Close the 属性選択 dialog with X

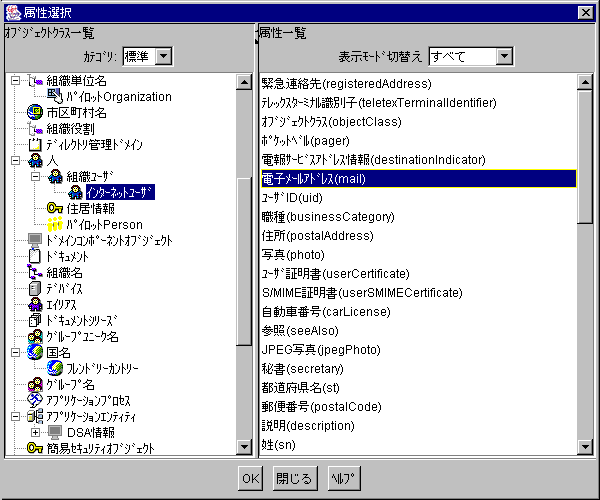click(x=585, y=13)
